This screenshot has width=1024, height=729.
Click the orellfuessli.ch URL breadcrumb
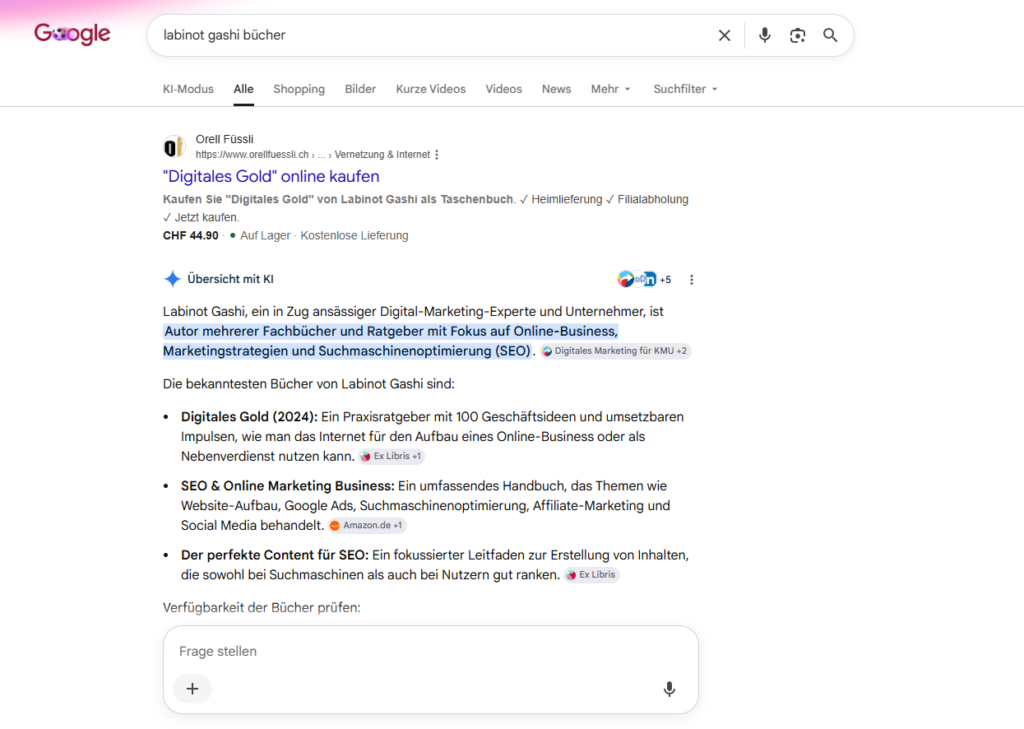click(x=313, y=155)
